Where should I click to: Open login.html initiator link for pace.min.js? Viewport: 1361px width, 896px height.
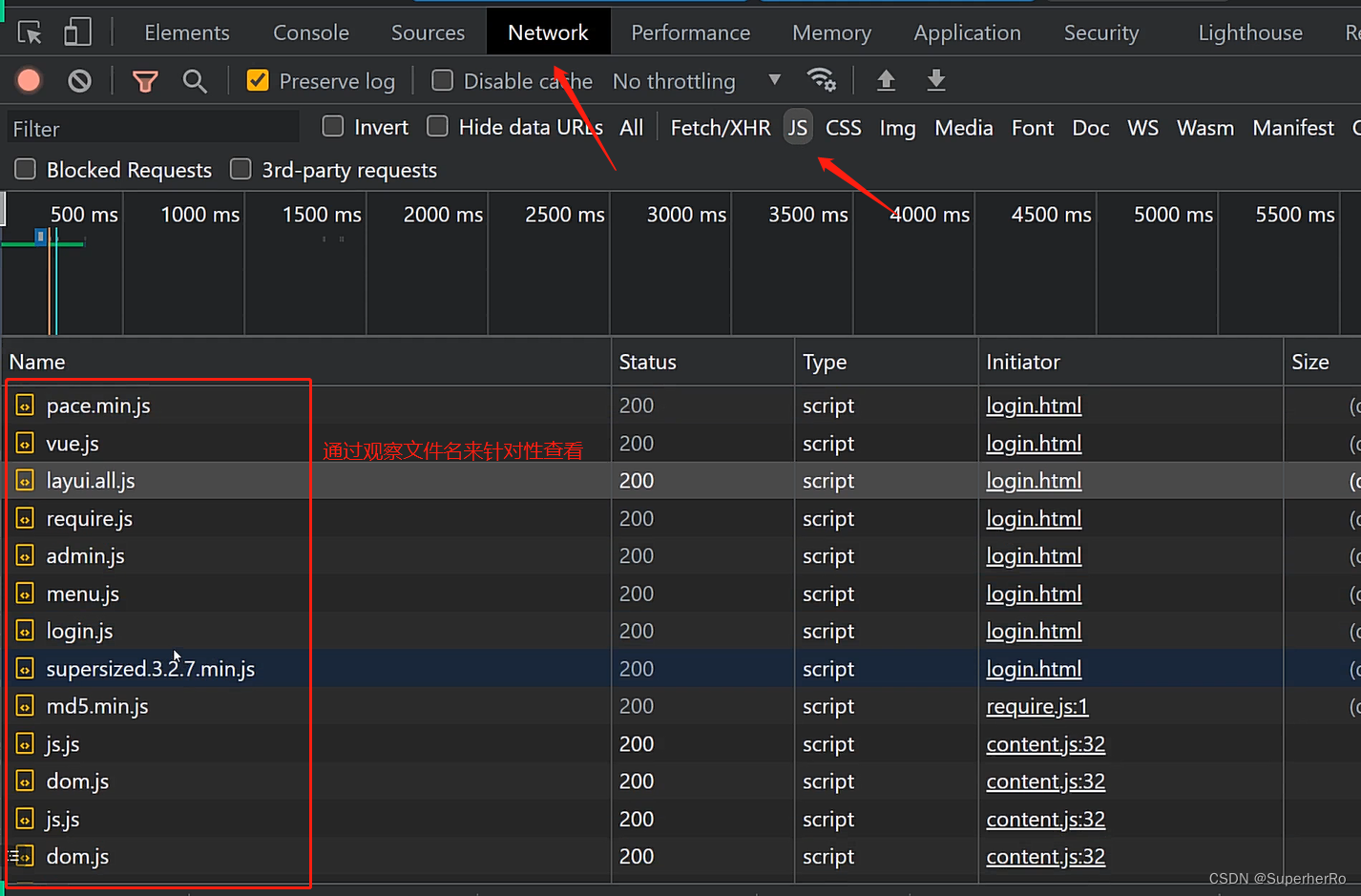(1034, 406)
